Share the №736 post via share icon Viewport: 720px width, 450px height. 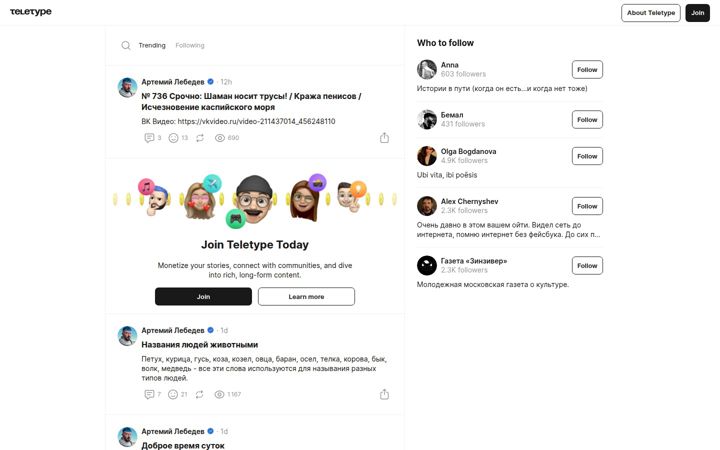coord(384,138)
